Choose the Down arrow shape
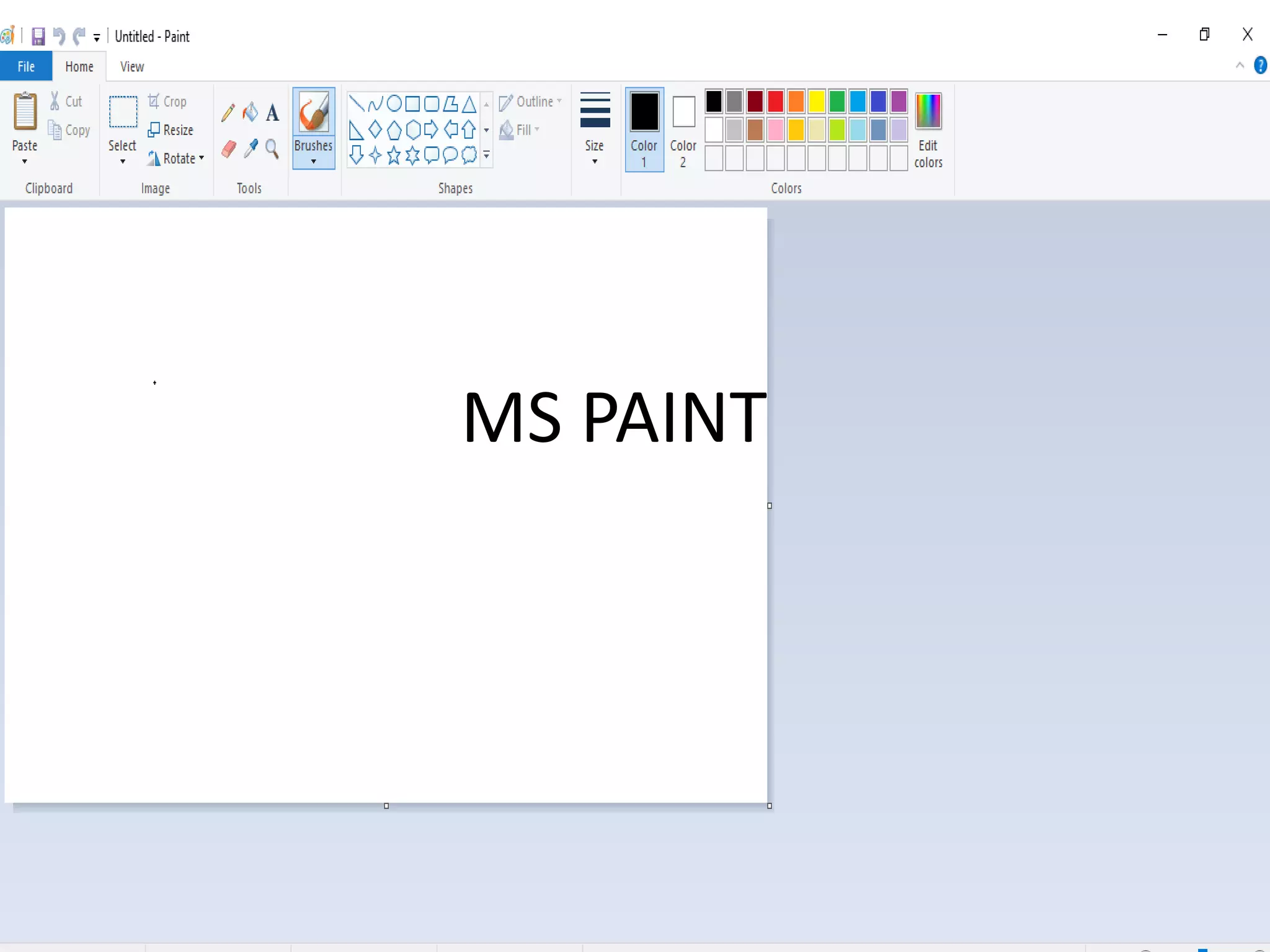This screenshot has width=1270, height=952. (x=356, y=155)
